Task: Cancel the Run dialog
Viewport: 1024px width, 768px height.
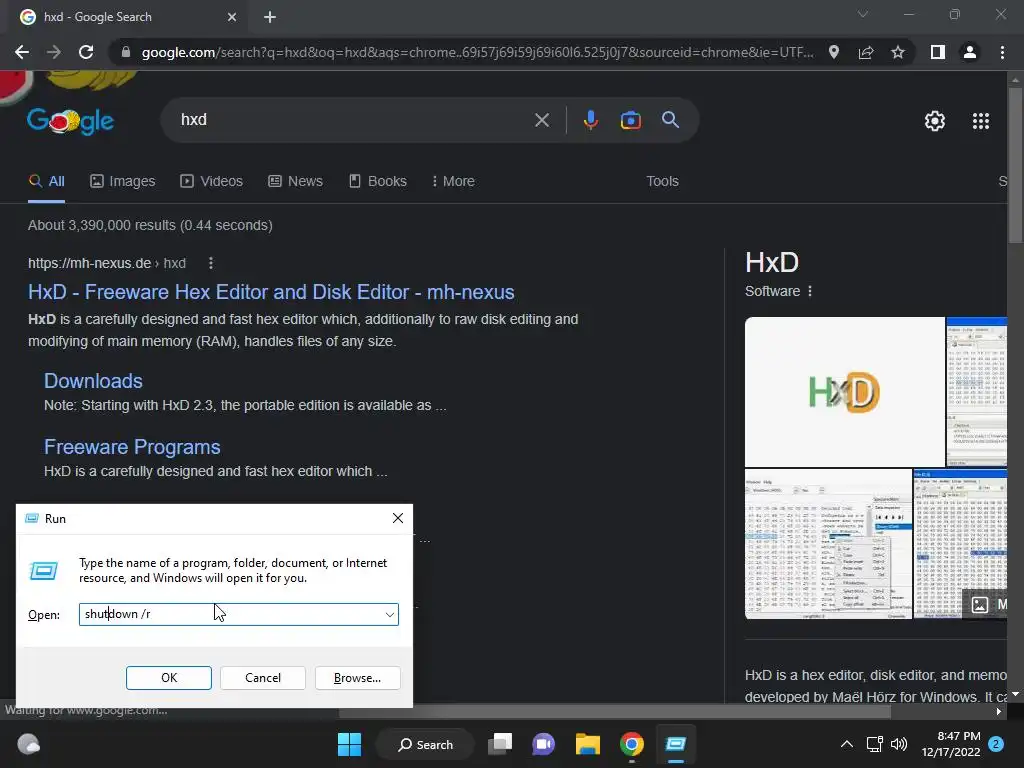Action: 263,678
